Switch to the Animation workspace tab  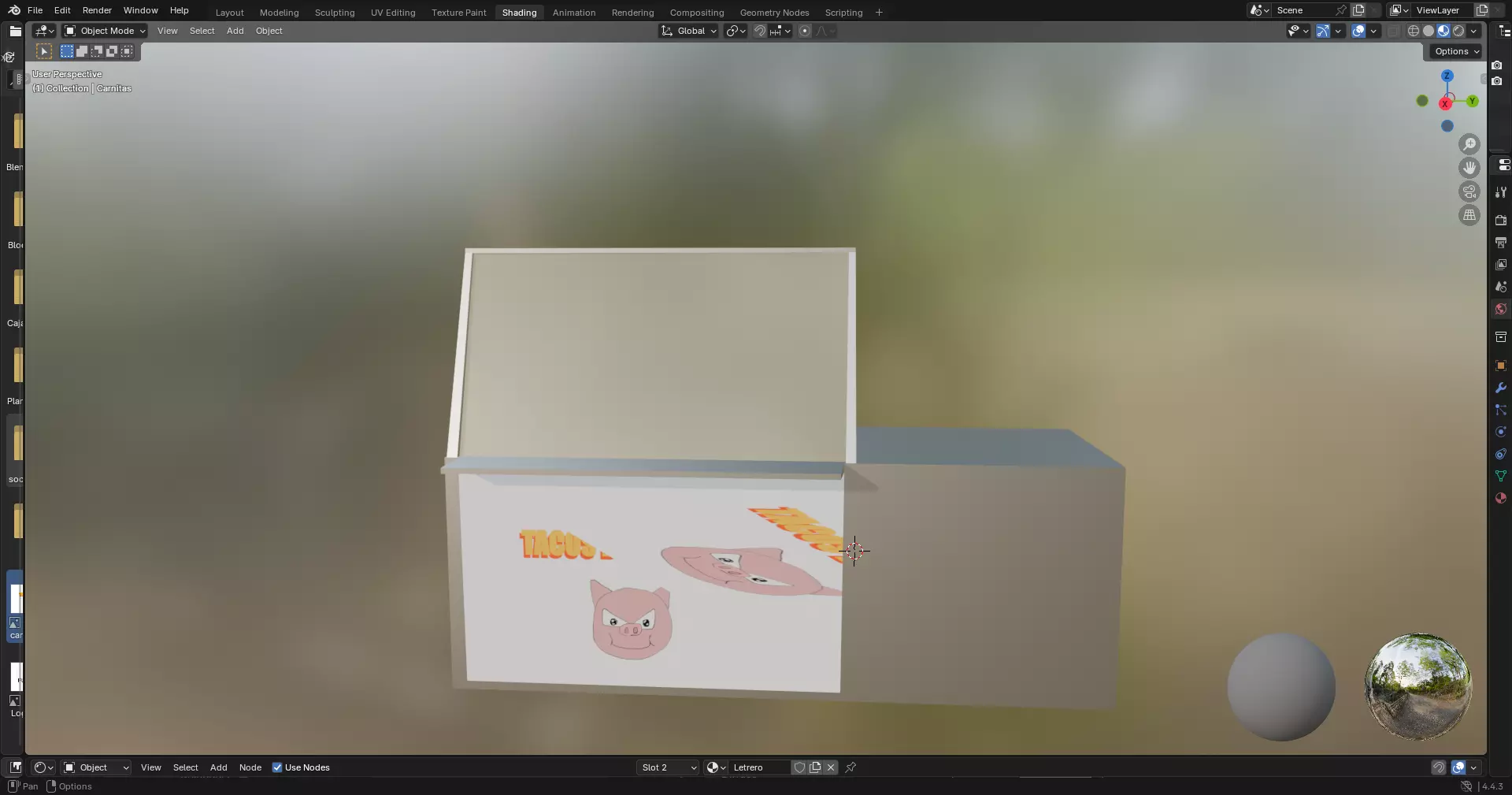[573, 13]
